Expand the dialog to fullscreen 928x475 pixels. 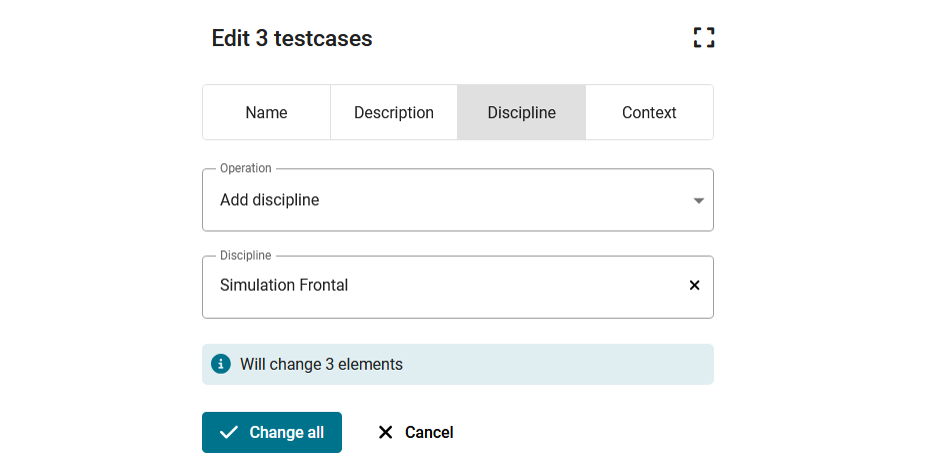(704, 37)
